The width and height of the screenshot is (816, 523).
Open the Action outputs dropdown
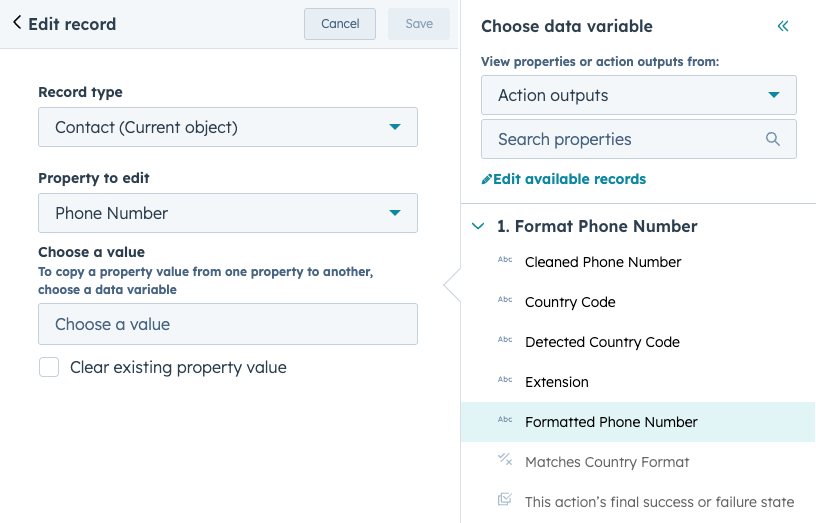point(638,95)
